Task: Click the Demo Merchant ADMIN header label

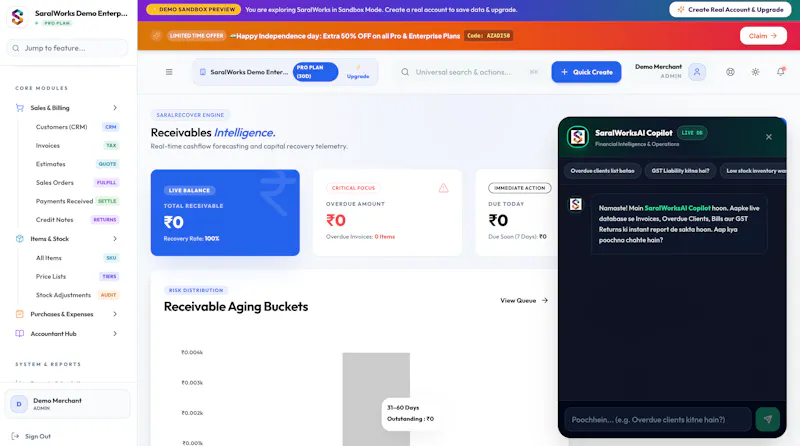Action: [658, 71]
